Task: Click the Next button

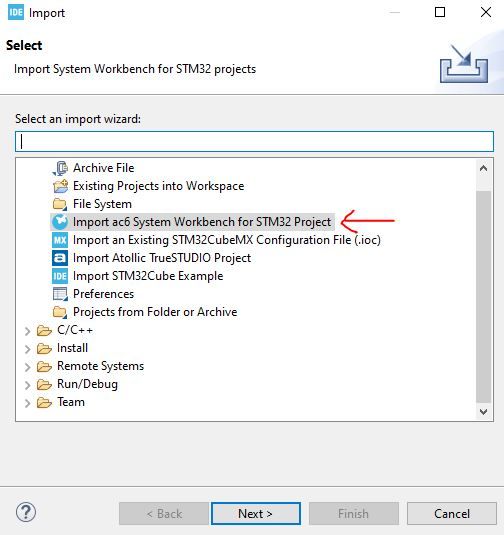Action: (x=256, y=514)
